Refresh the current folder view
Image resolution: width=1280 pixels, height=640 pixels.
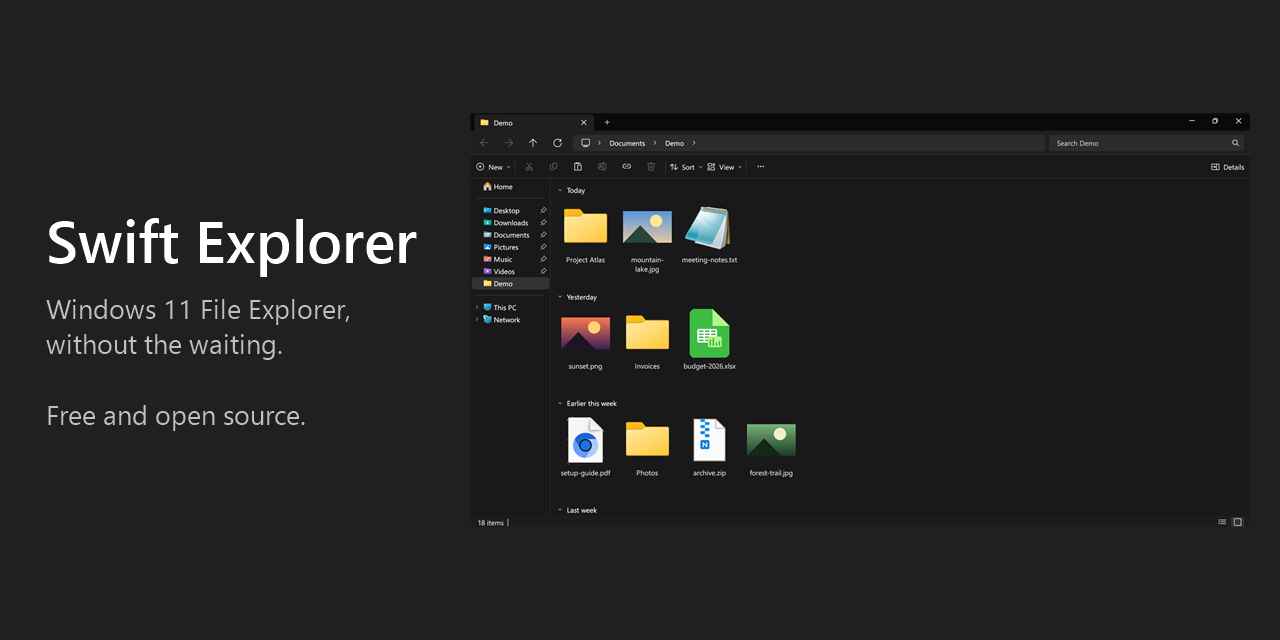click(x=557, y=143)
